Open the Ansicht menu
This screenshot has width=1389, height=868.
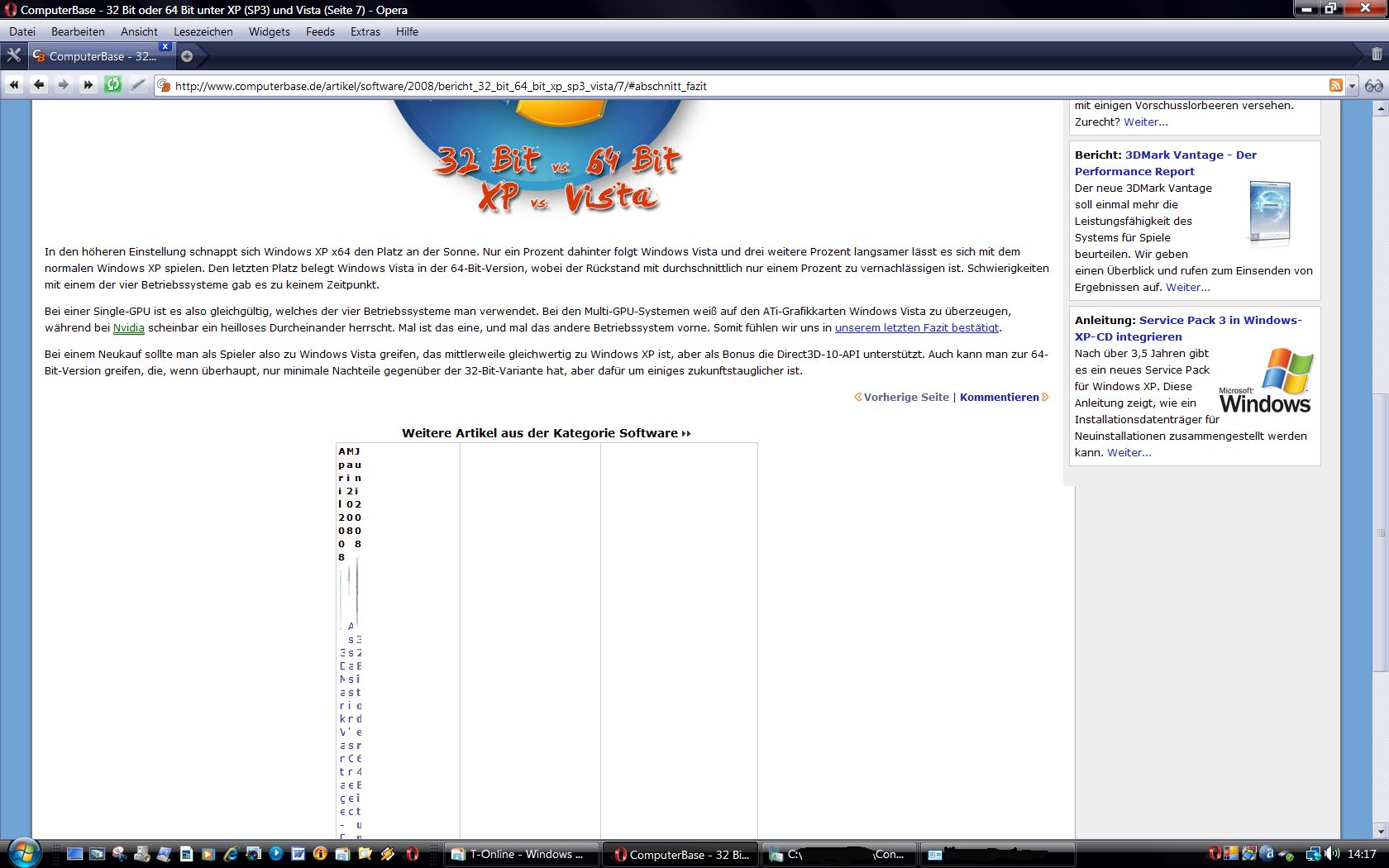(139, 31)
